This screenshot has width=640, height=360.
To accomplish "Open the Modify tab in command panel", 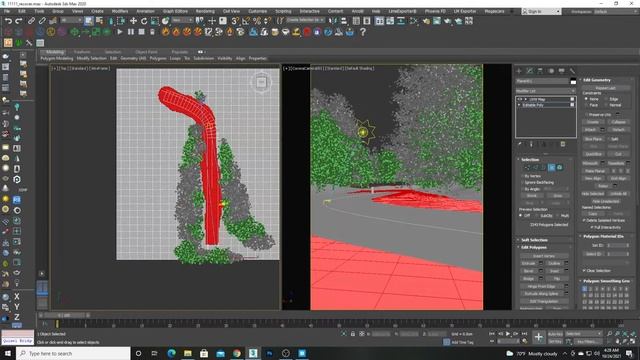I will pos(530,71).
